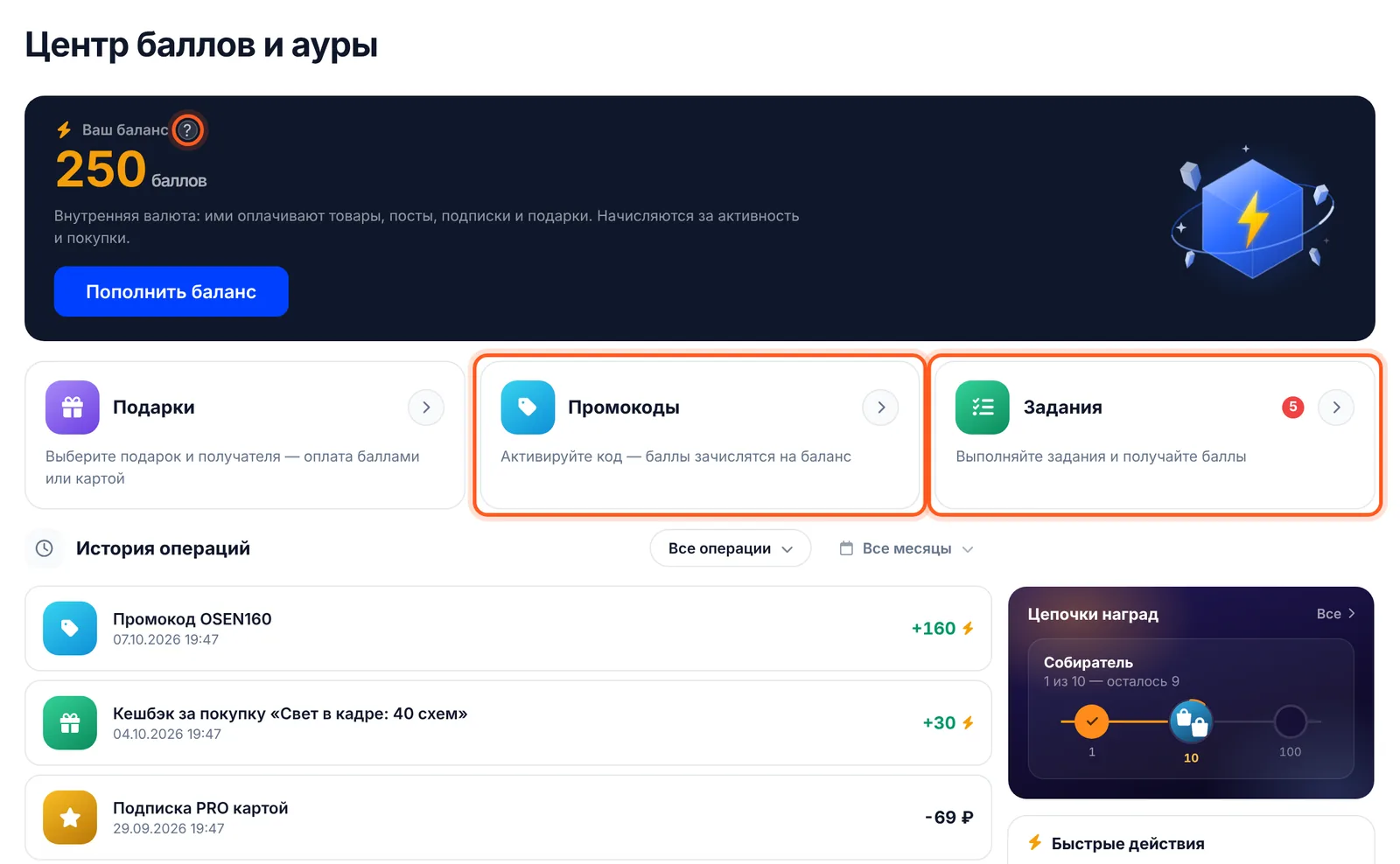The width and height of the screenshot is (1400, 864).
Task: Click the shopping bag step 10 marker
Action: coord(1191,721)
